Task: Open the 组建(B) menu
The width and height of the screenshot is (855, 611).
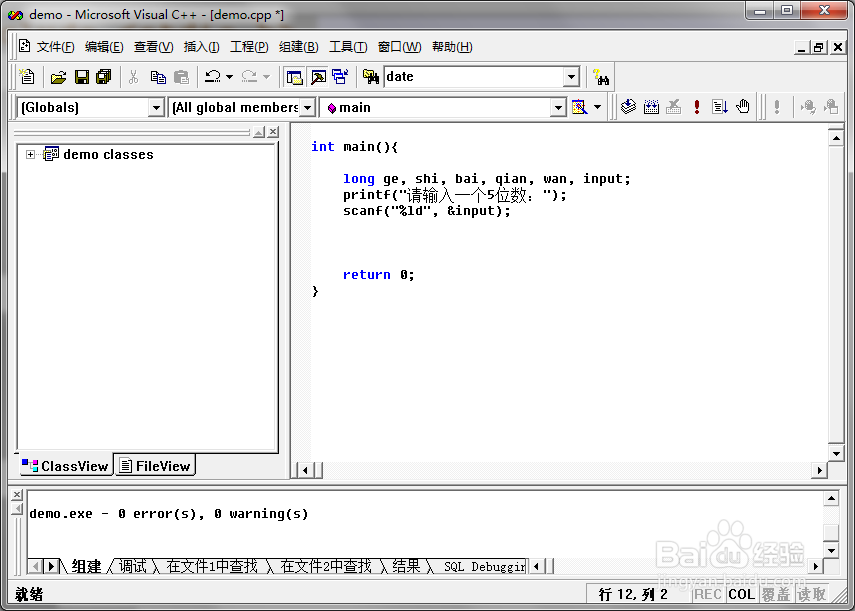Action: (x=298, y=47)
